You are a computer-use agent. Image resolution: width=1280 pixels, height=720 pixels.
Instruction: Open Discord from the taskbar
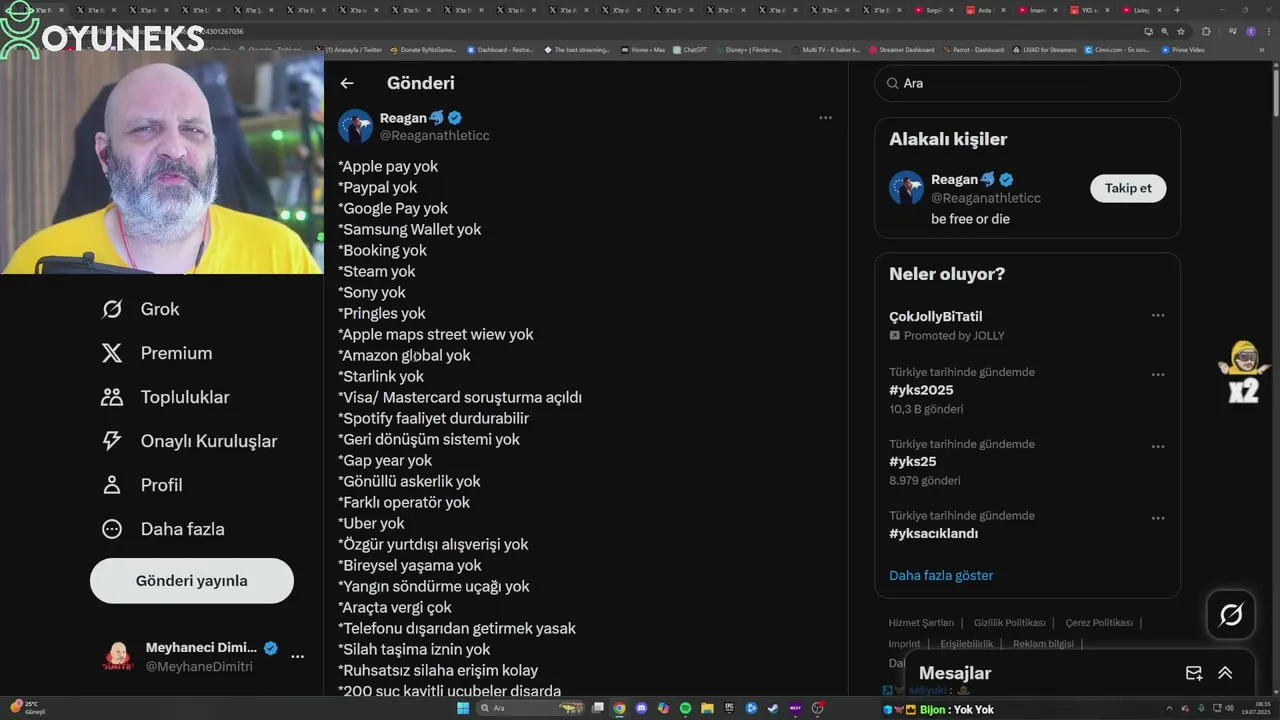(x=641, y=708)
